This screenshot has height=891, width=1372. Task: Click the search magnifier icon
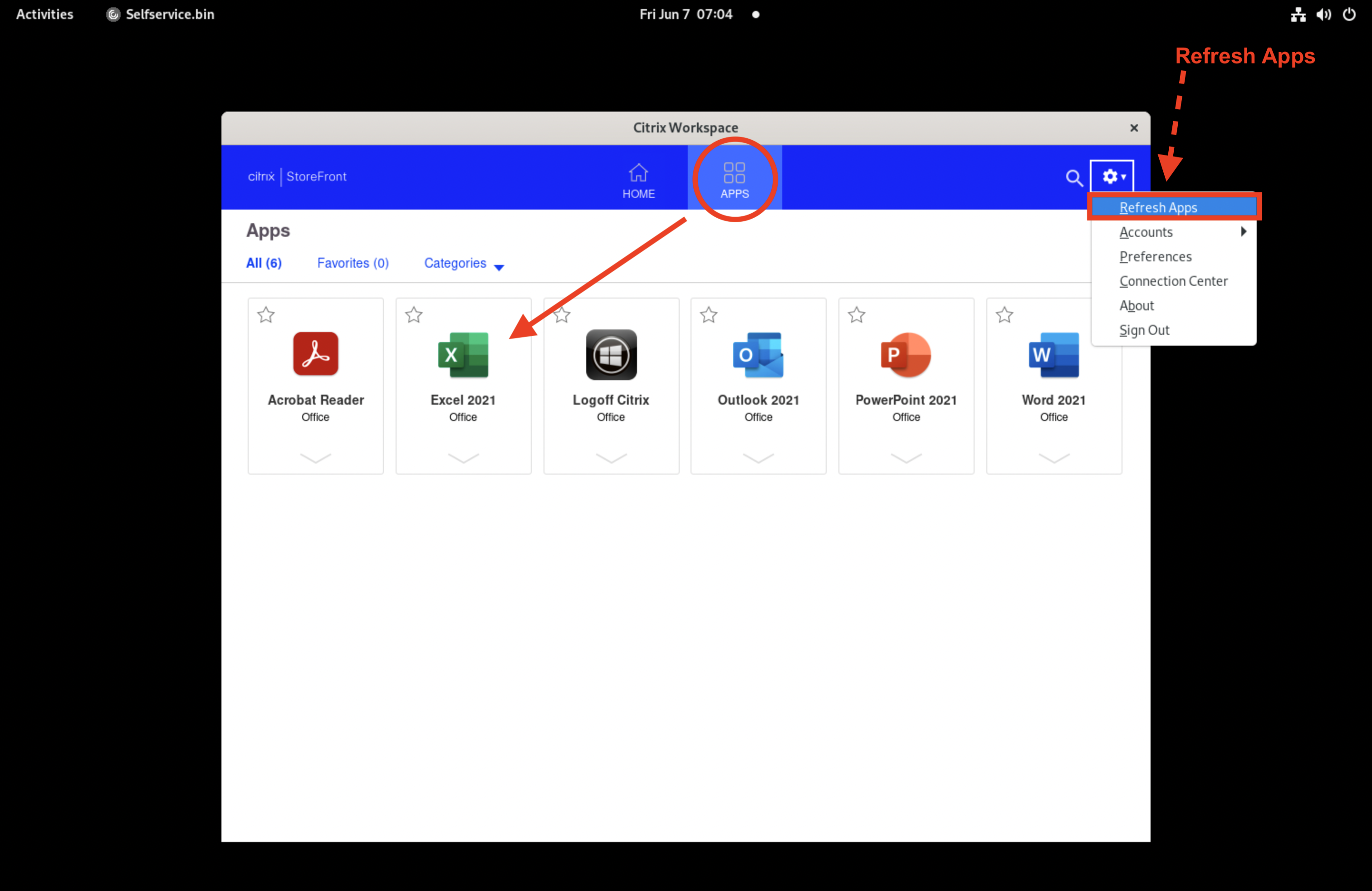1073,177
